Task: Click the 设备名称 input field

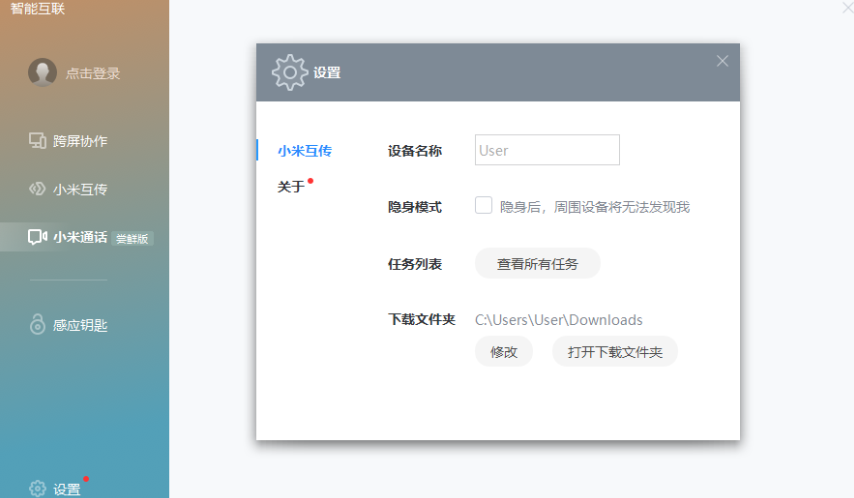Action: (x=547, y=150)
